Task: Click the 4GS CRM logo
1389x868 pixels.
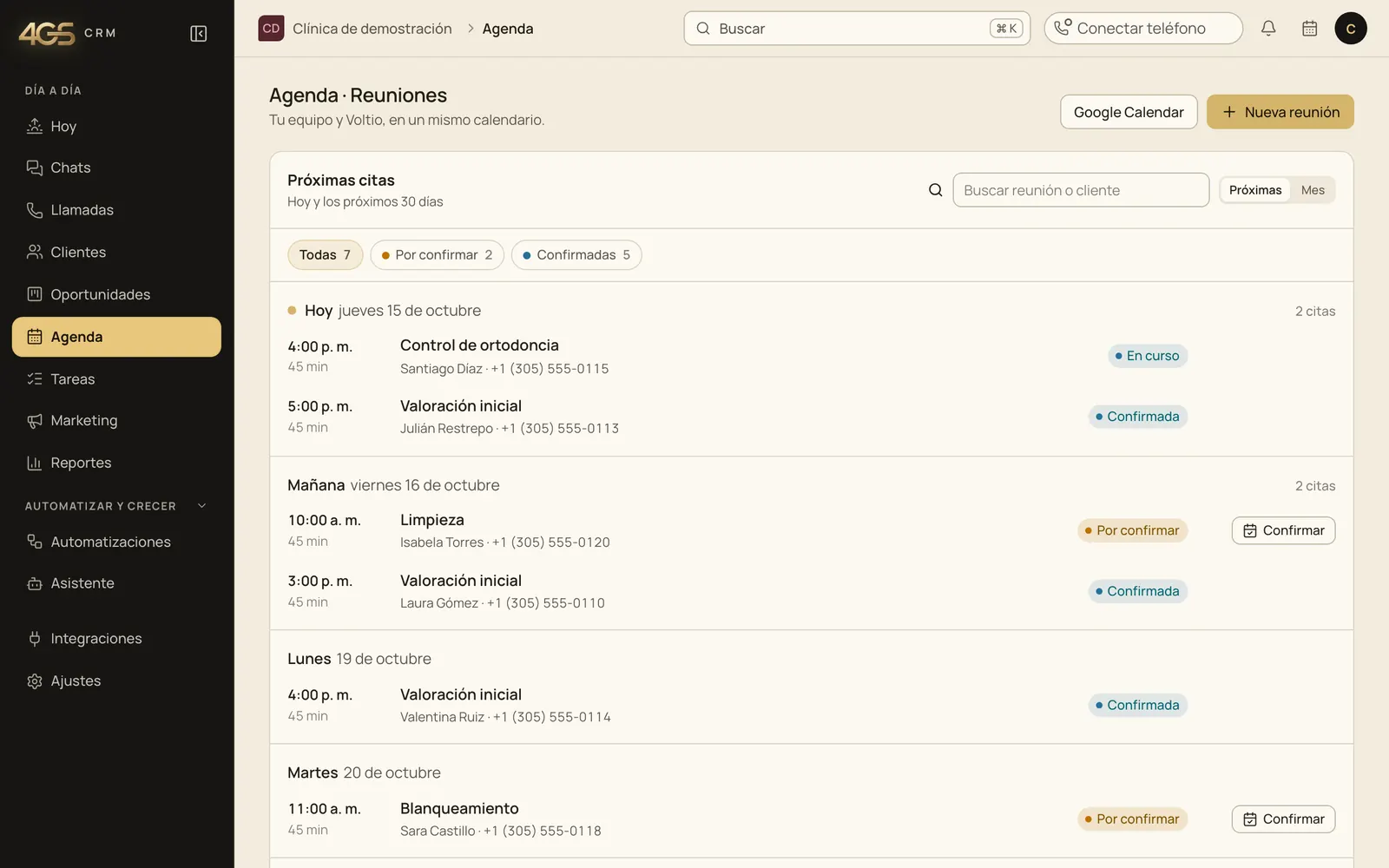Action: point(68,33)
